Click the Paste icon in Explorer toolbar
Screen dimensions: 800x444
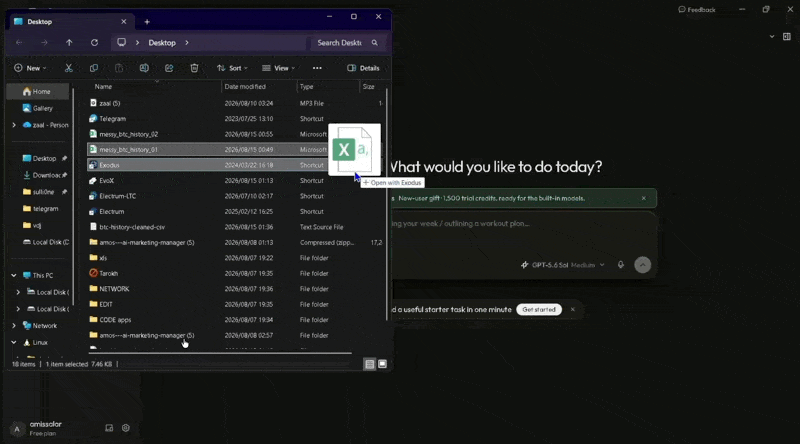pos(119,68)
